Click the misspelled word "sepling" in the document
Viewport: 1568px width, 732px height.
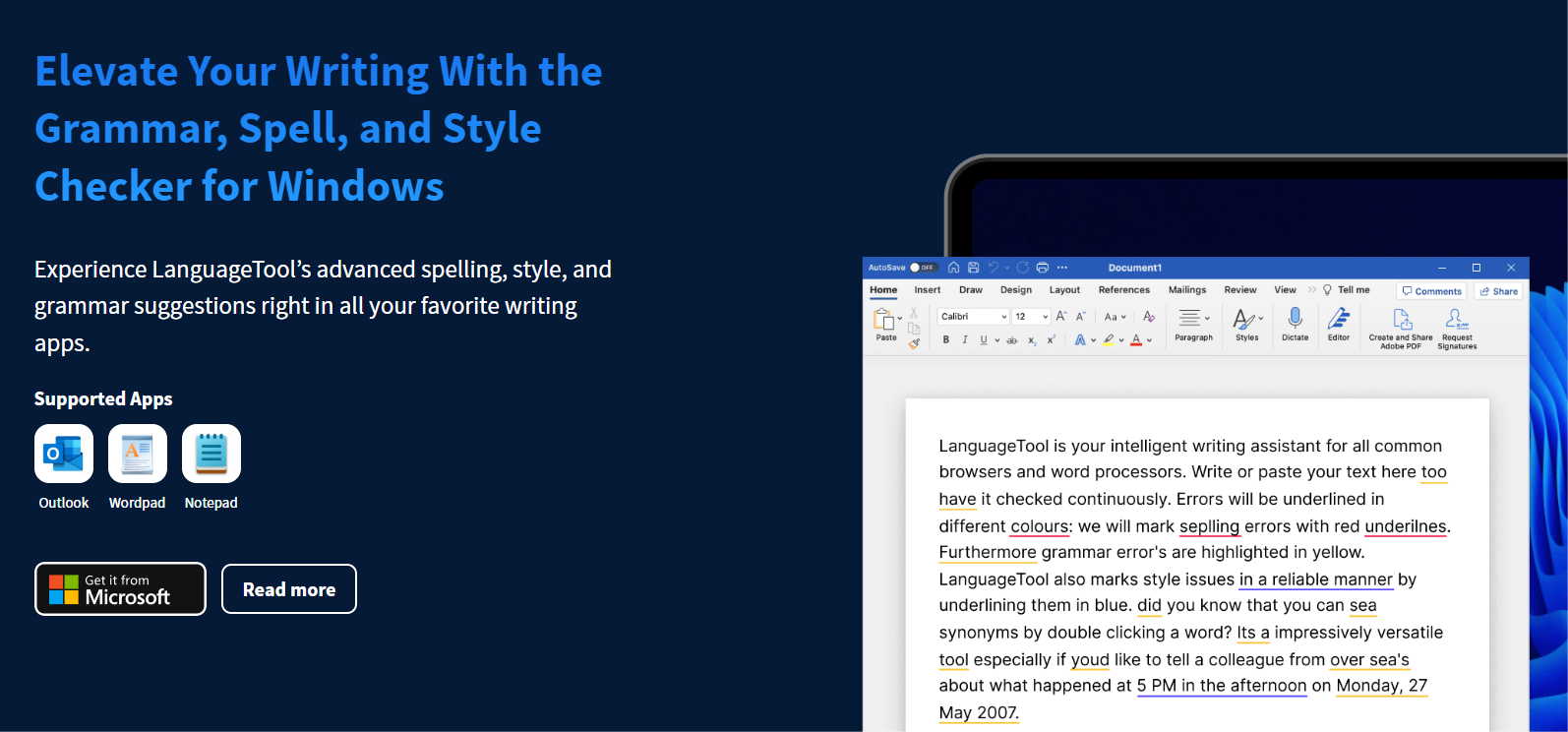pyautogui.click(x=1209, y=526)
